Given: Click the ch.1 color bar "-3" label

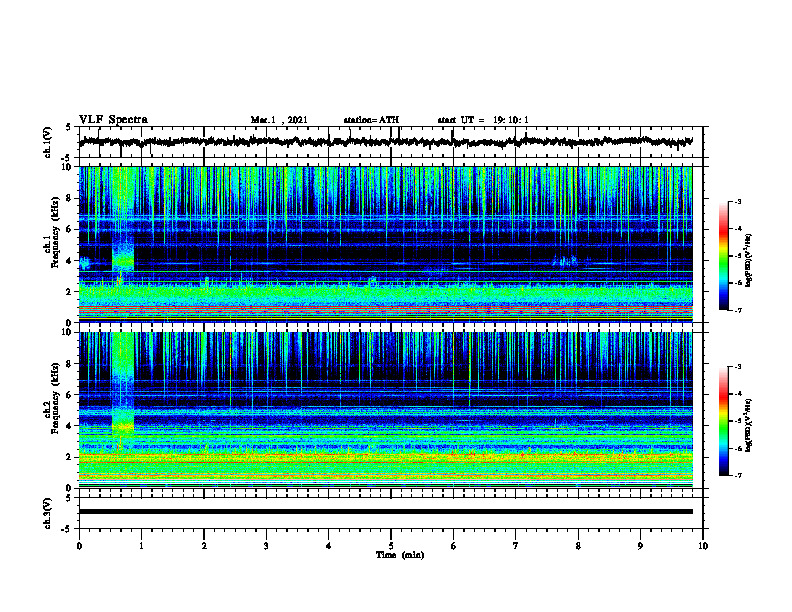Looking at the screenshot, I should 738,202.
